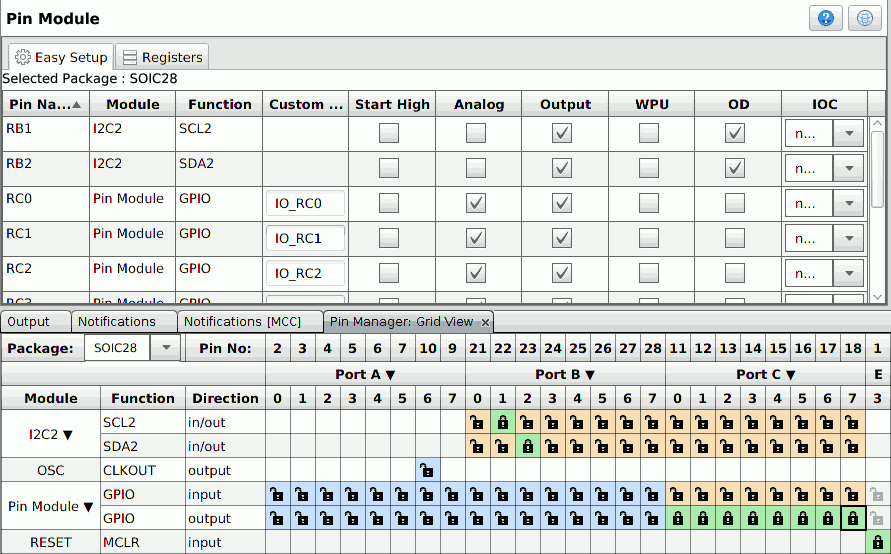Click GPIO output lock for Port C pin 7

[x=852, y=518]
